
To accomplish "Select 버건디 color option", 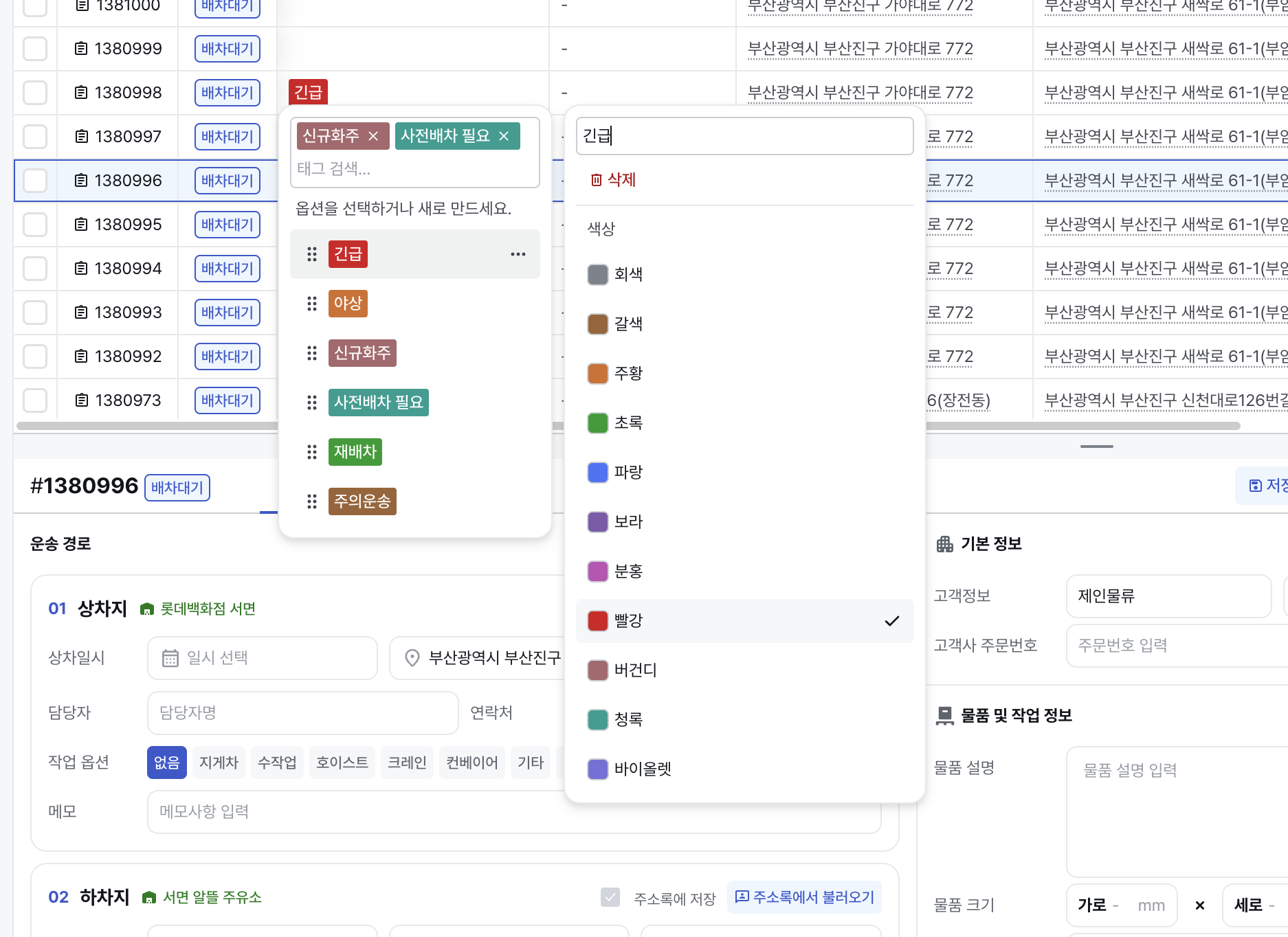I will click(x=745, y=670).
